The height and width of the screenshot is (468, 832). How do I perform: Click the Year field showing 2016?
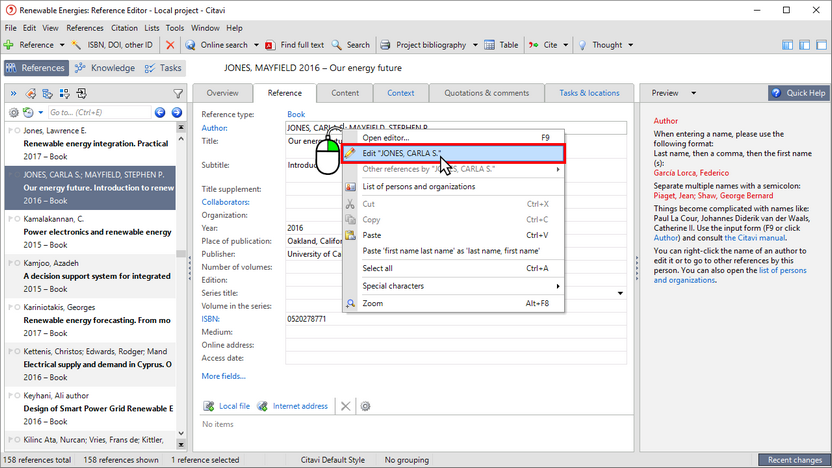pos(456,228)
